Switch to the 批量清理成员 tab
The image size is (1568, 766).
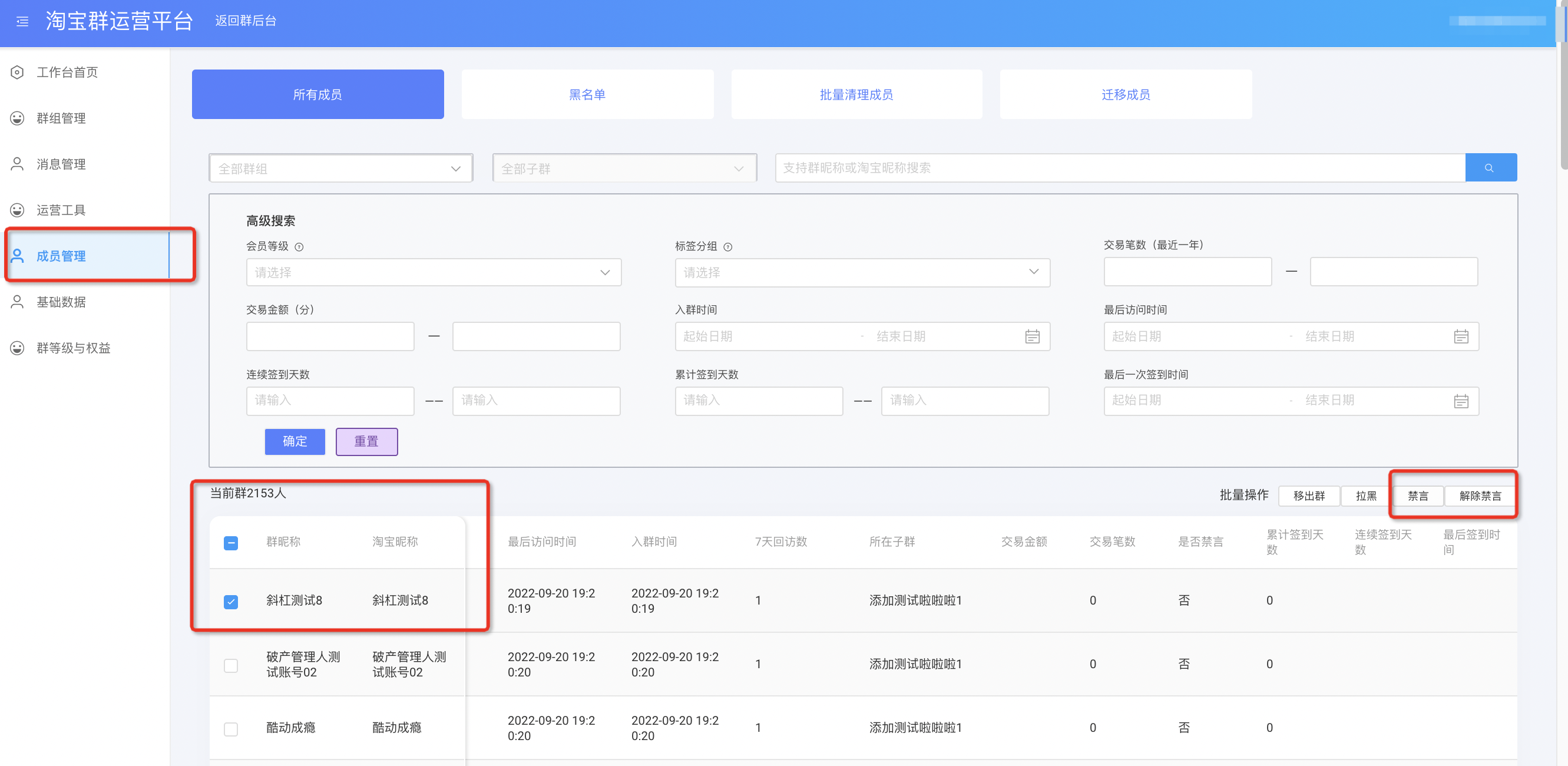coord(856,94)
